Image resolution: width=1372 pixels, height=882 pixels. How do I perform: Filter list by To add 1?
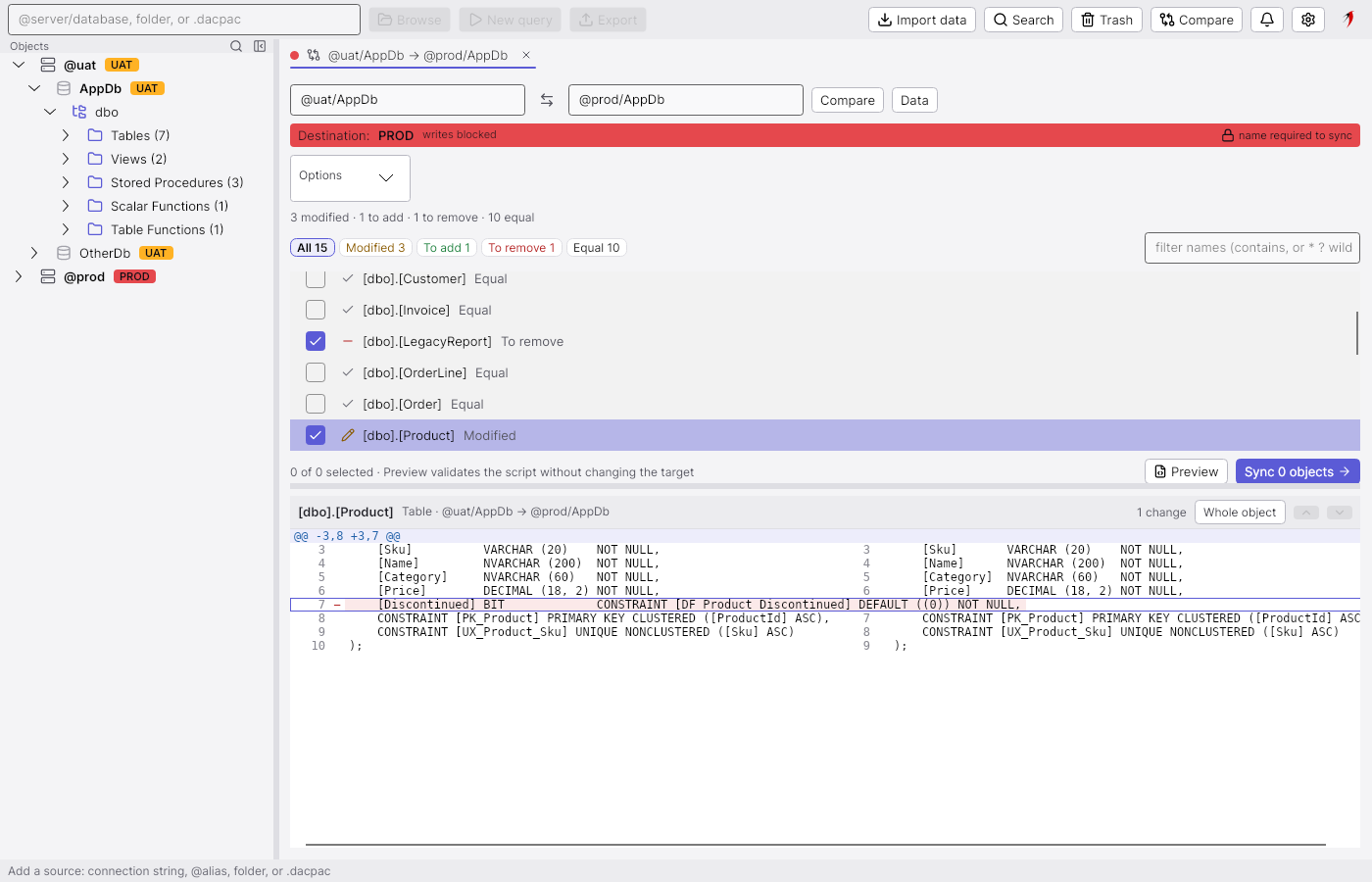pos(447,248)
